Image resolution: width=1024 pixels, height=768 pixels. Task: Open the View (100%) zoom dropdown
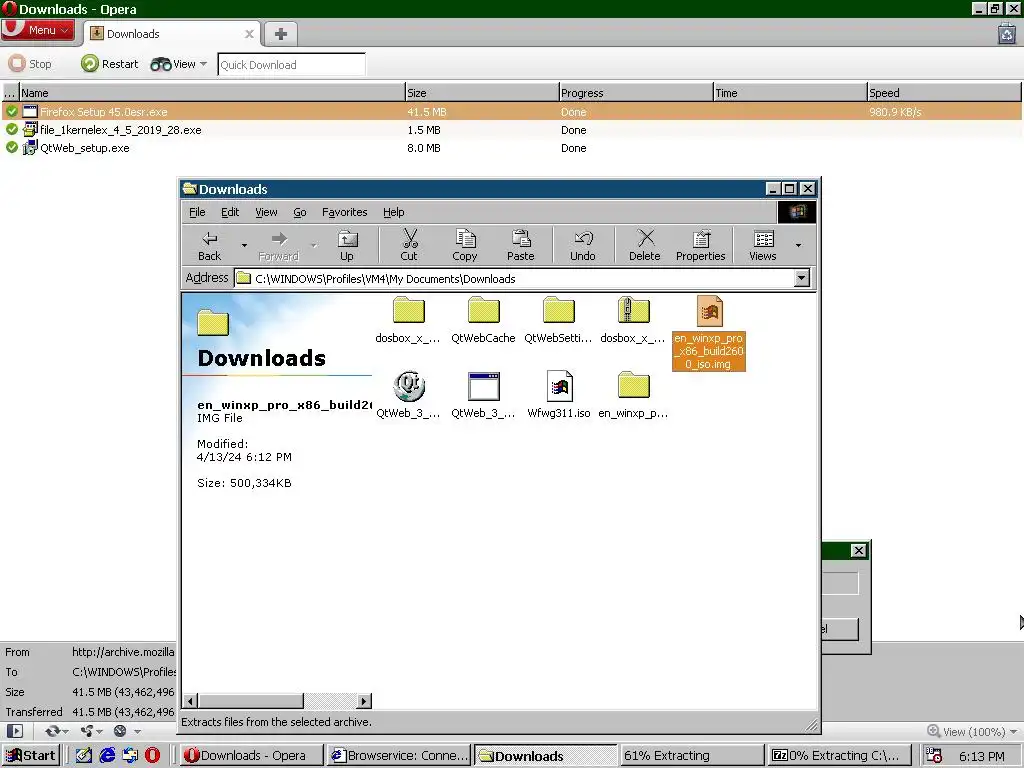tap(972, 731)
